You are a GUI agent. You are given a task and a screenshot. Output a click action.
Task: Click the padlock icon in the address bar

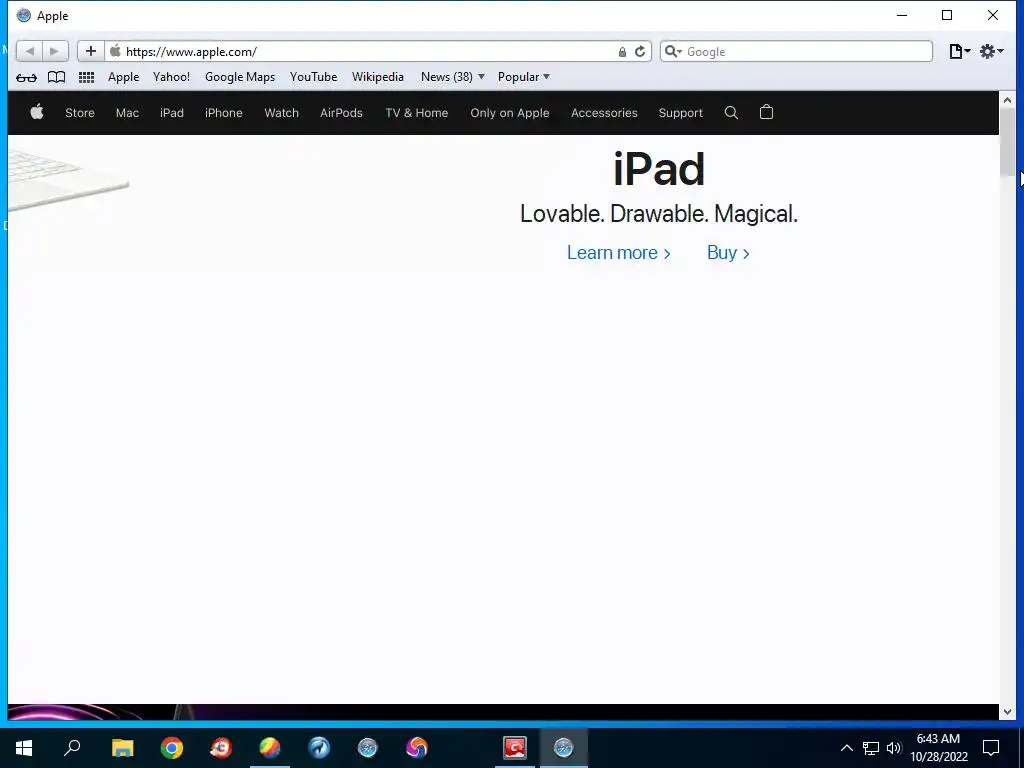(x=622, y=52)
